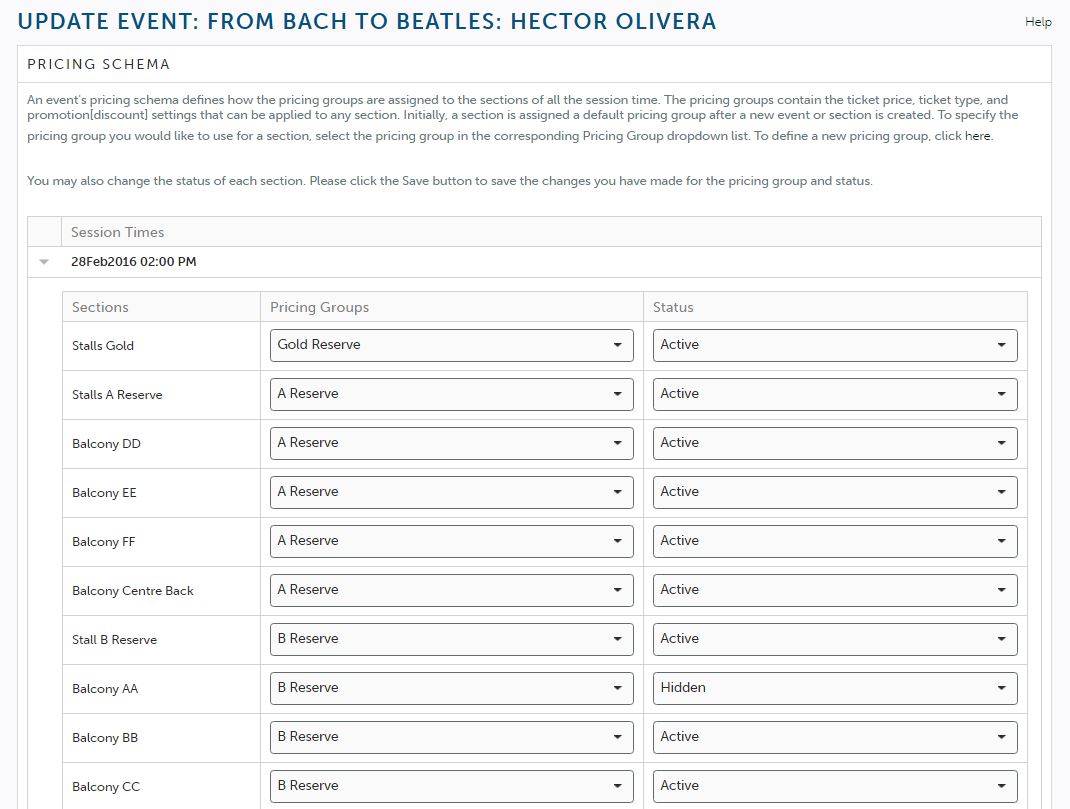Open the Help link
Screen dimensions: 1070x809
[1038, 22]
